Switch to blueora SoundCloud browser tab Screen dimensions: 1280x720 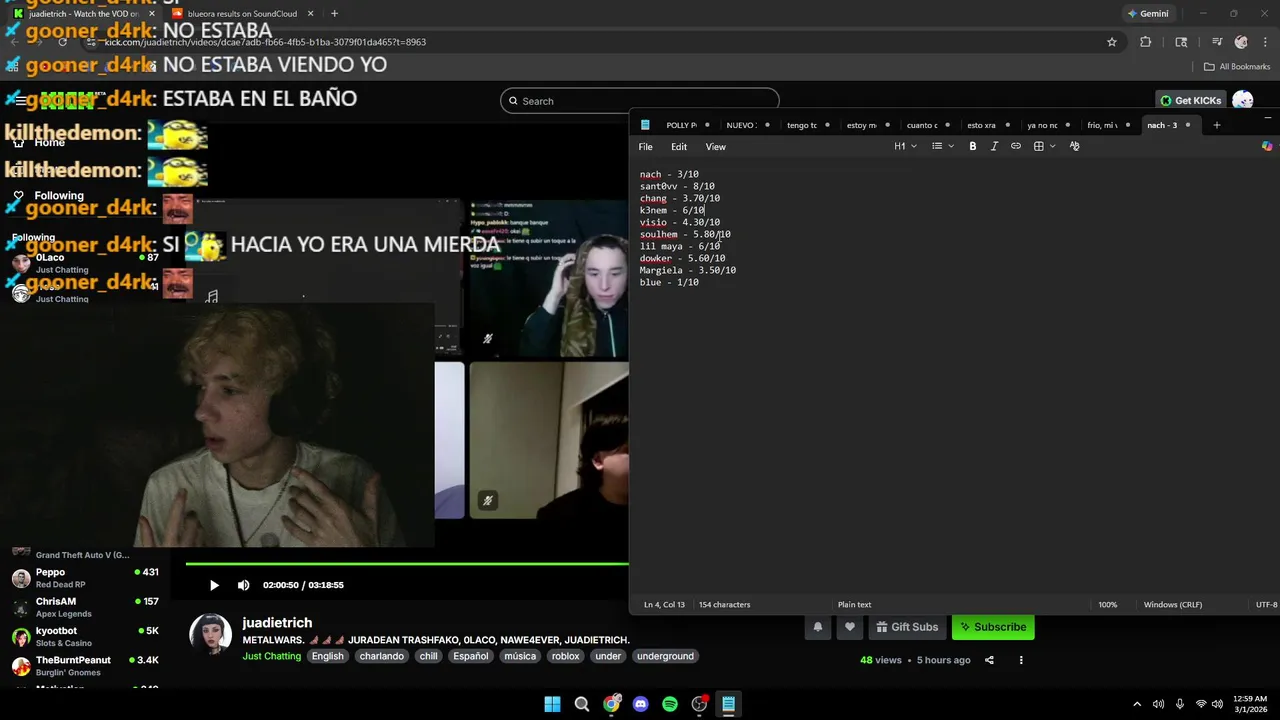point(241,14)
